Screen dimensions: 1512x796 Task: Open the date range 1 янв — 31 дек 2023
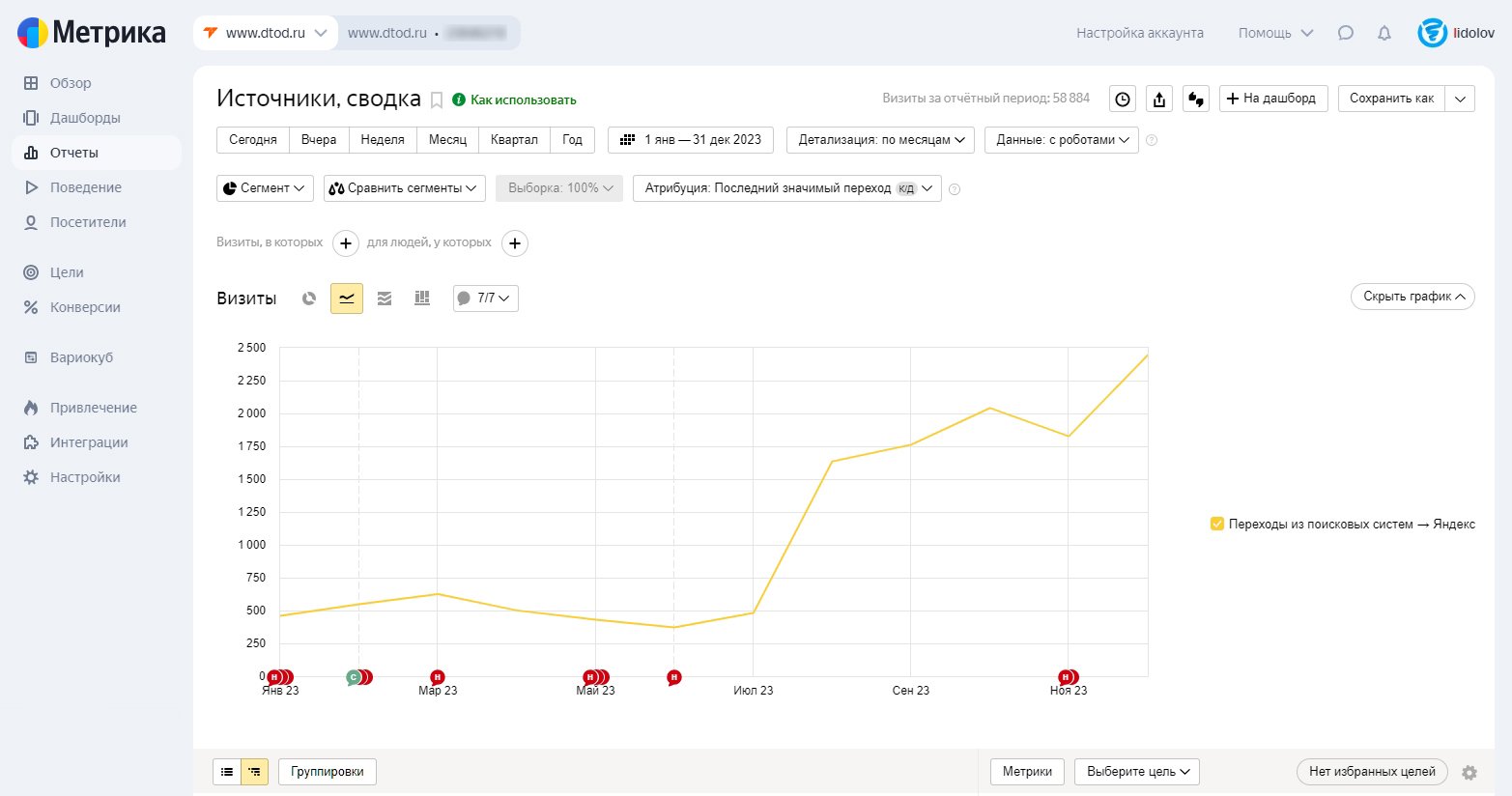coord(691,140)
